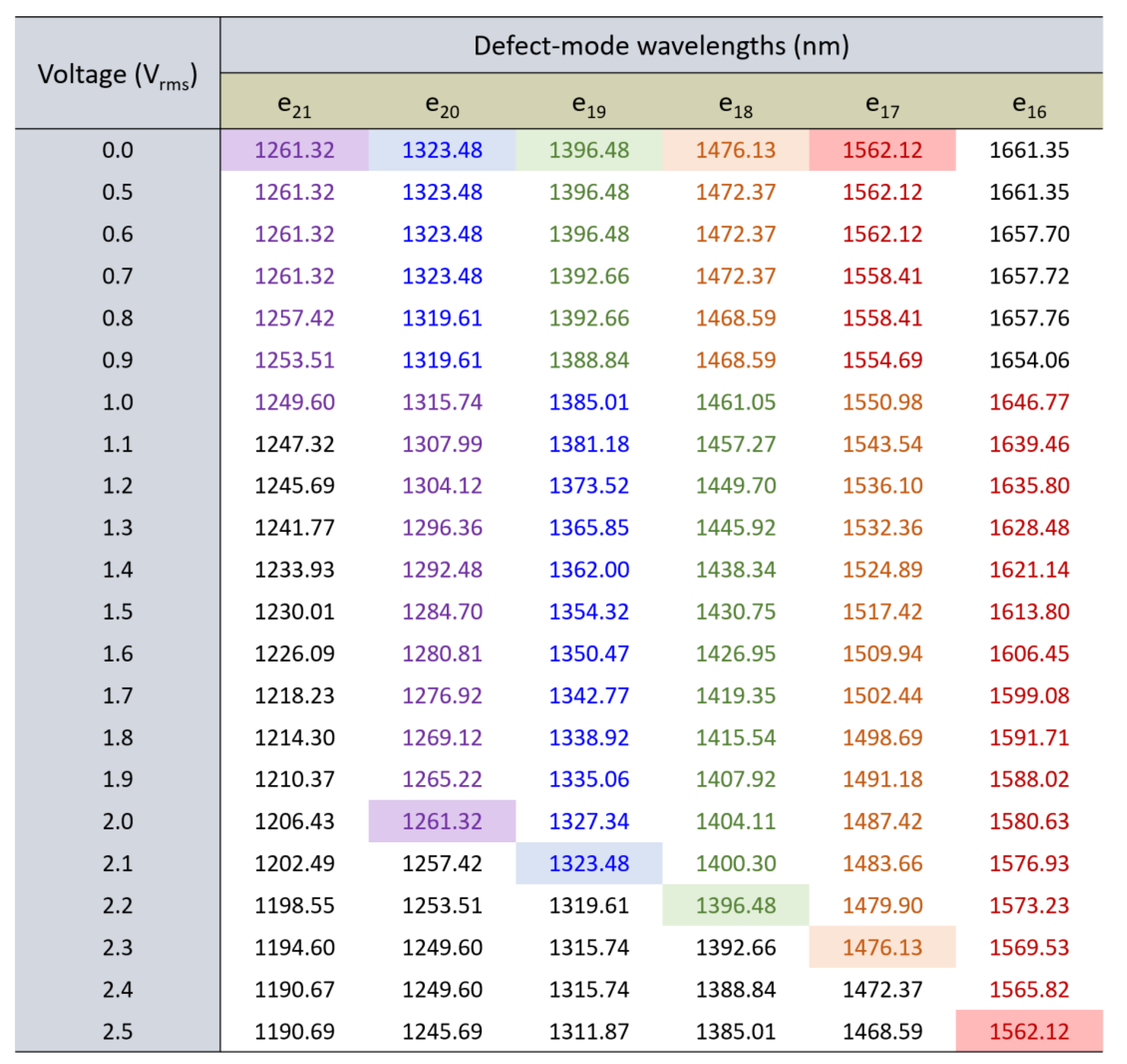Viewport: 1127px width, 1064px height.
Task: Select the e16 column header
Action: pos(1029,105)
